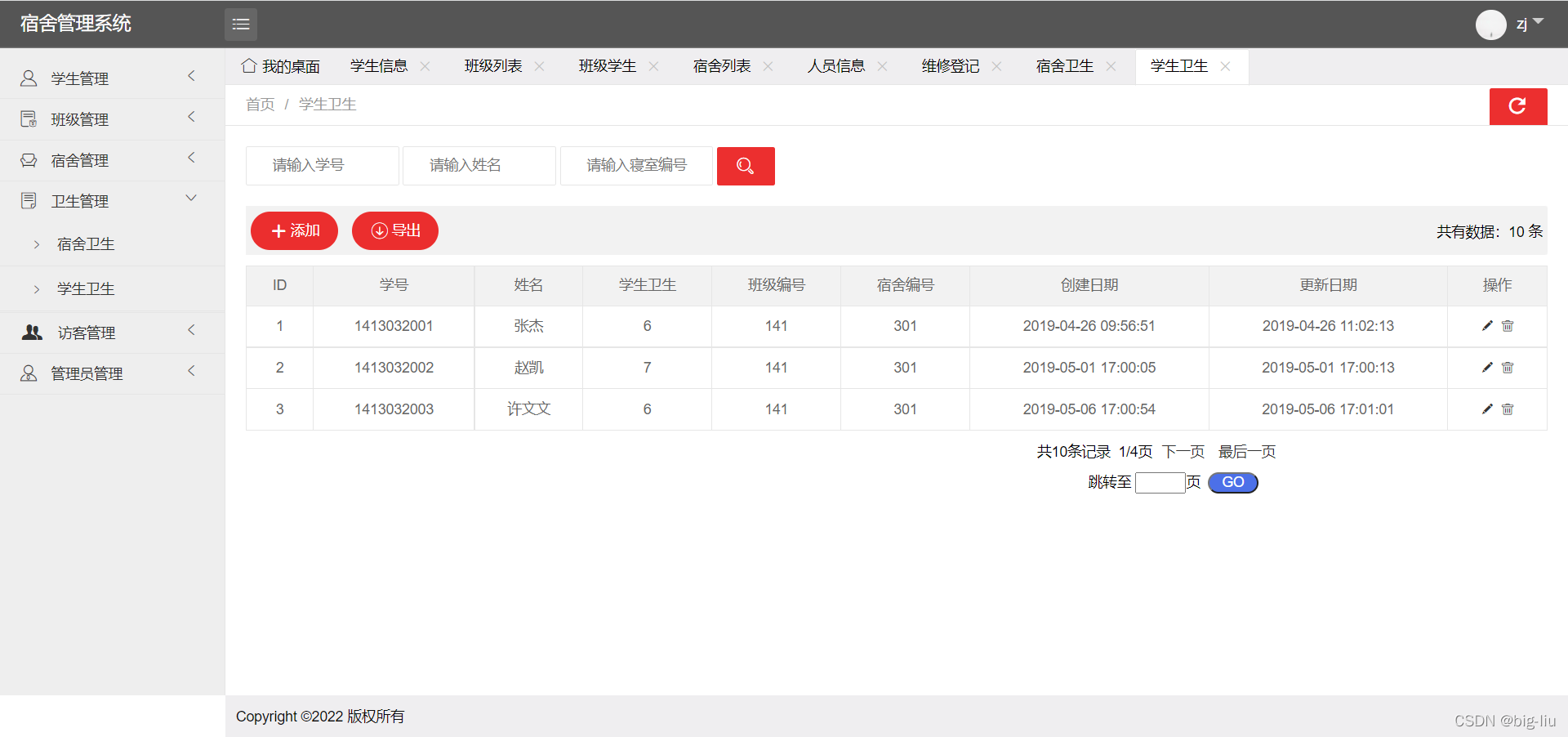Close the active 学生卫生 tab
The image size is (1568, 737).
click(x=1226, y=66)
